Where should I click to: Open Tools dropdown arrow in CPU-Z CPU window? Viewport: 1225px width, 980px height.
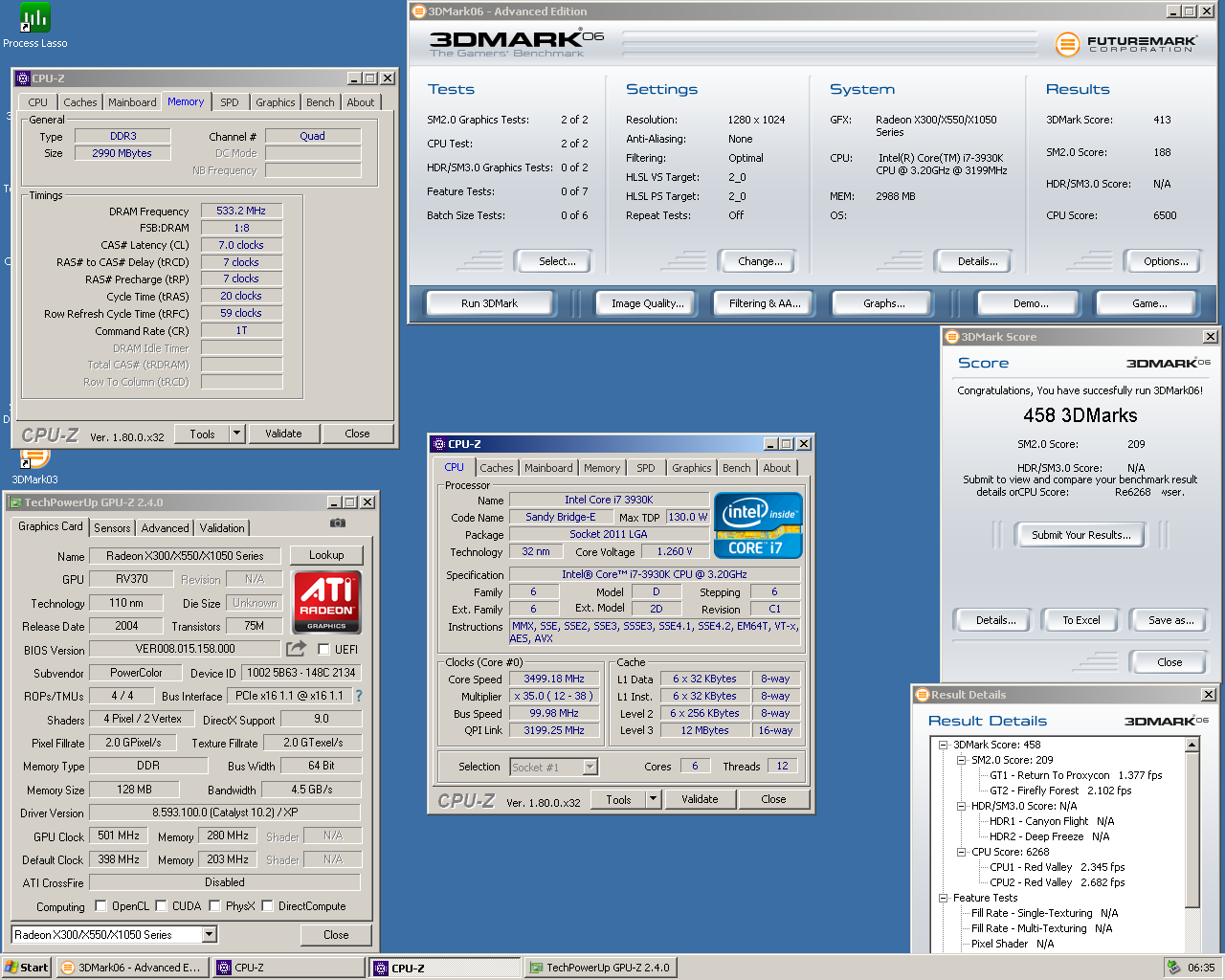(x=653, y=799)
